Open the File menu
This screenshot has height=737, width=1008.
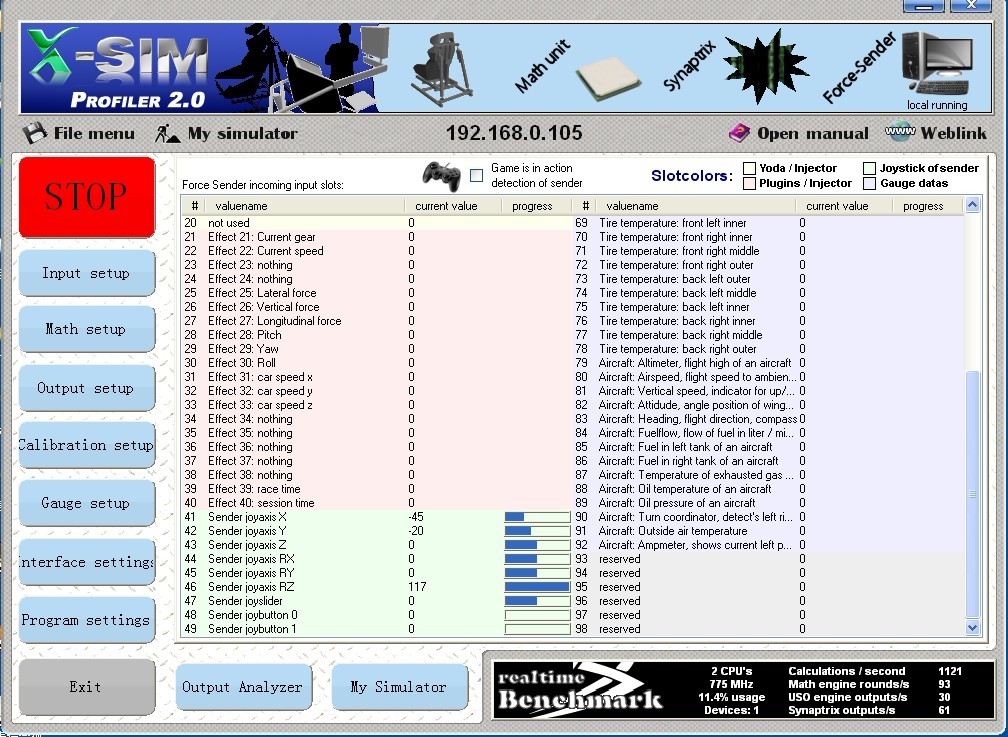pyautogui.click(x=94, y=134)
